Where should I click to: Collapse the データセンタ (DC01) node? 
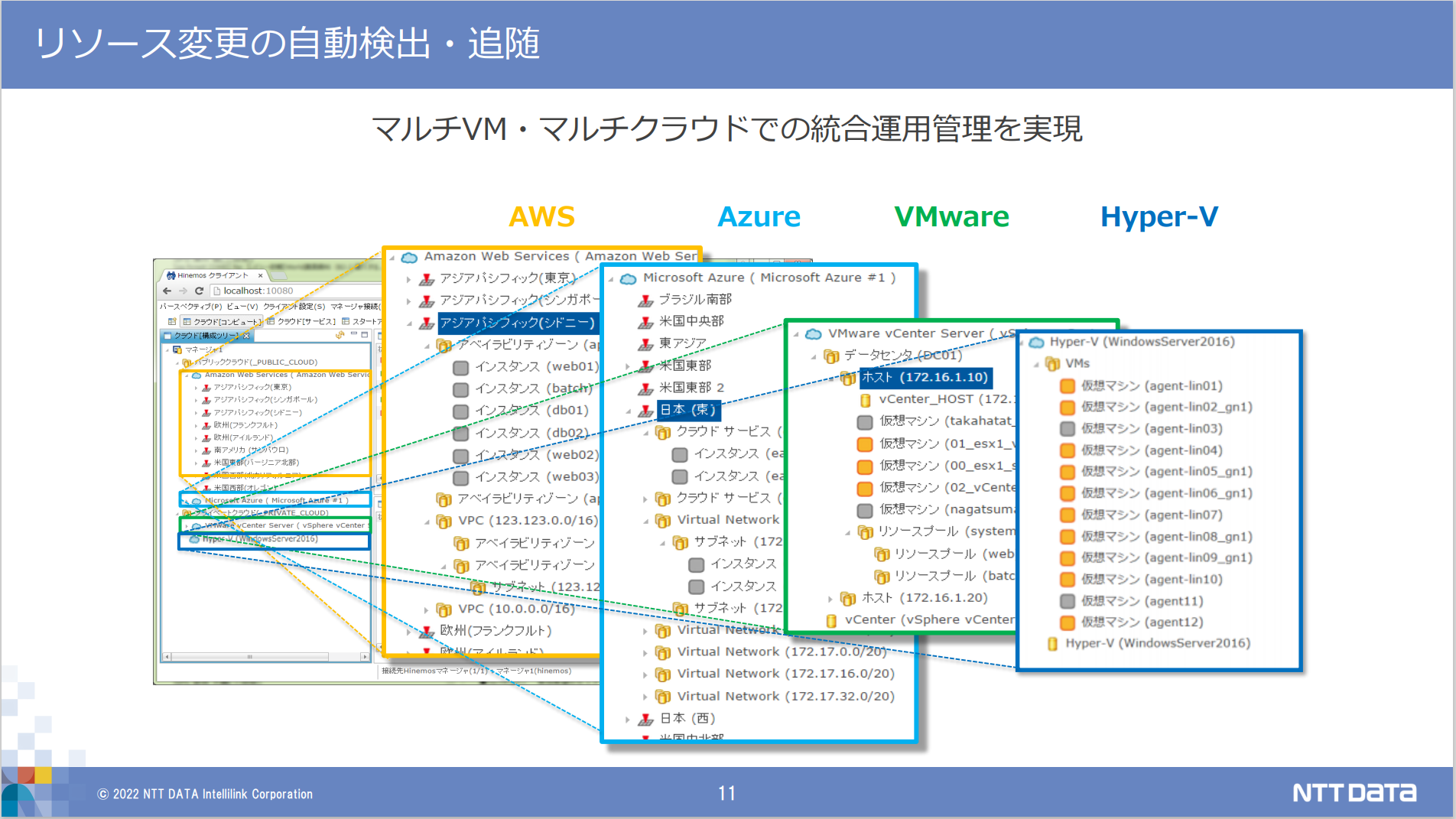pyautogui.click(x=814, y=356)
